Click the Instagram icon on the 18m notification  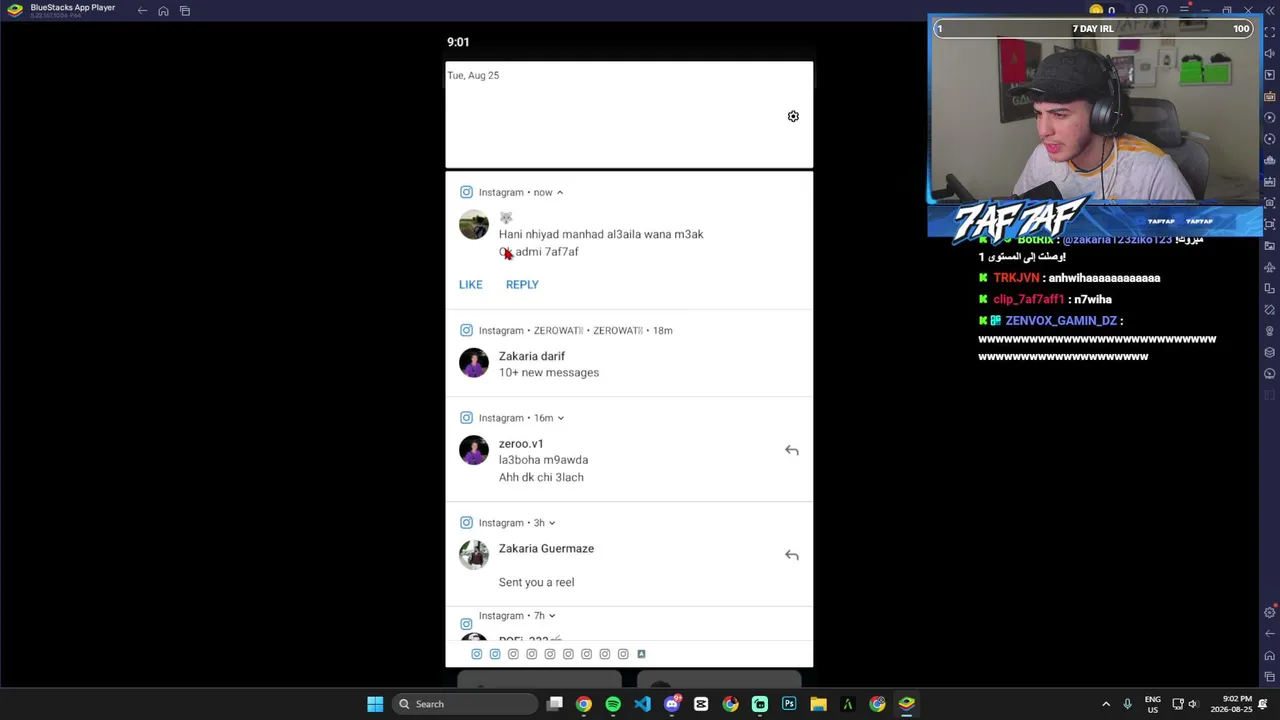click(466, 330)
